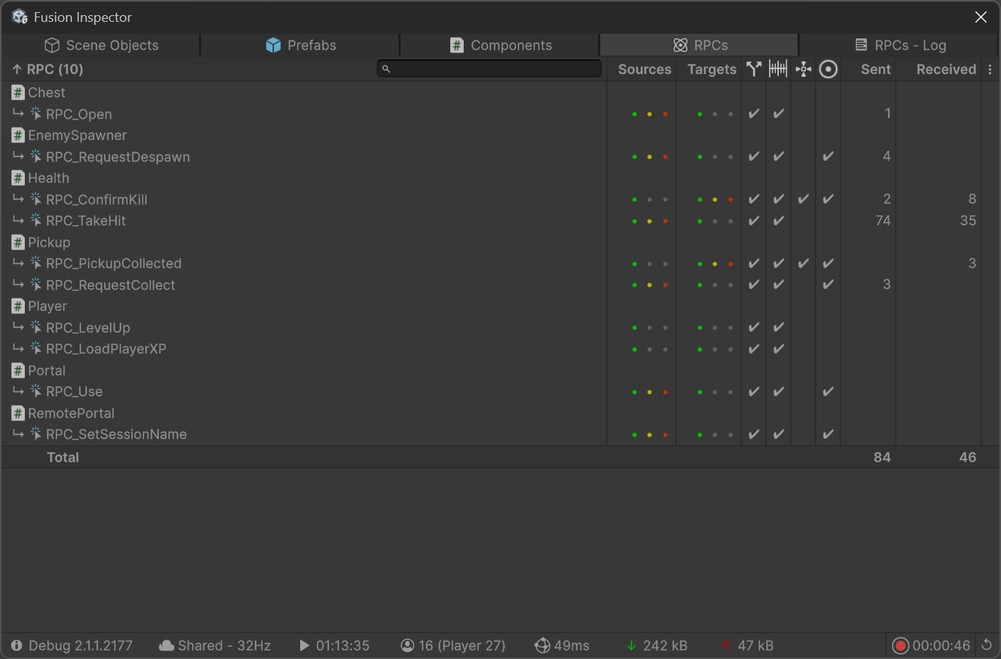Image resolution: width=1001 pixels, height=659 pixels.
Task: Click the RPC_Use pointer icon
Action: pyautogui.click(x=36, y=391)
